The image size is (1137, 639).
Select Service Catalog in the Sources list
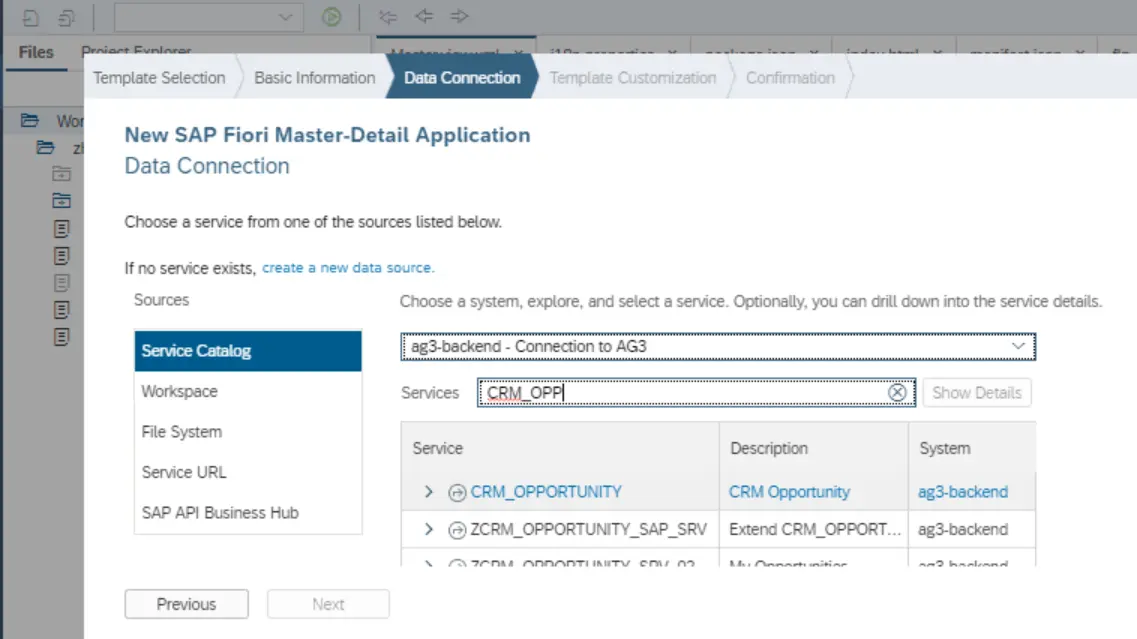pyautogui.click(x=248, y=351)
